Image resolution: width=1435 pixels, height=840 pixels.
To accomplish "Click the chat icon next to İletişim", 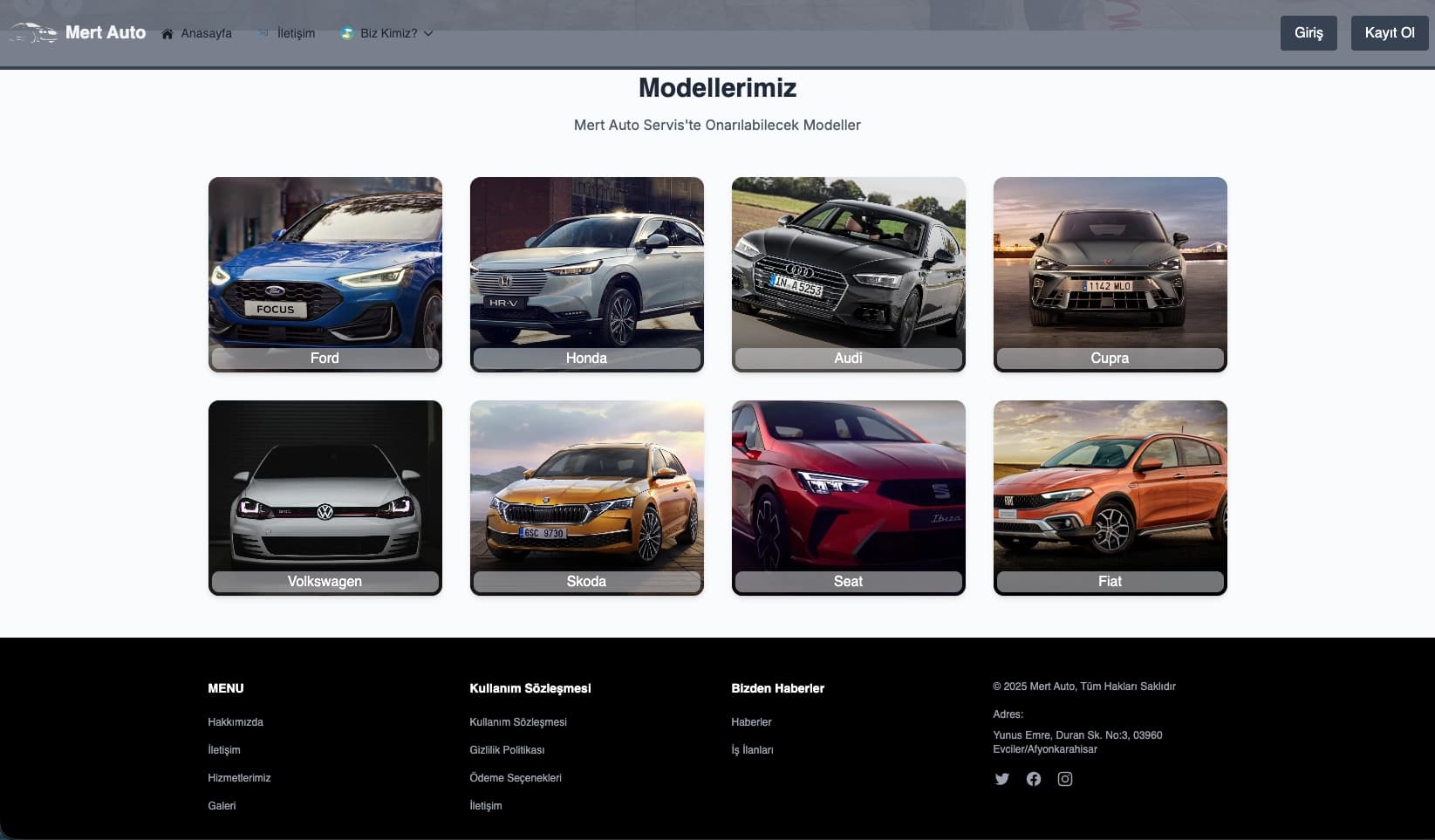I will [x=263, y=32].
